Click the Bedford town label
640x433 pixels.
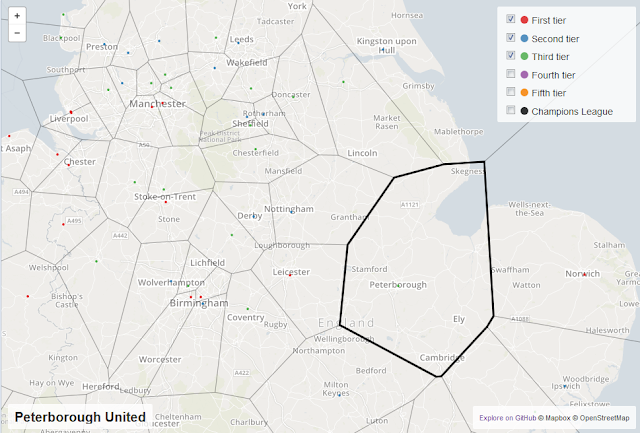371,371
